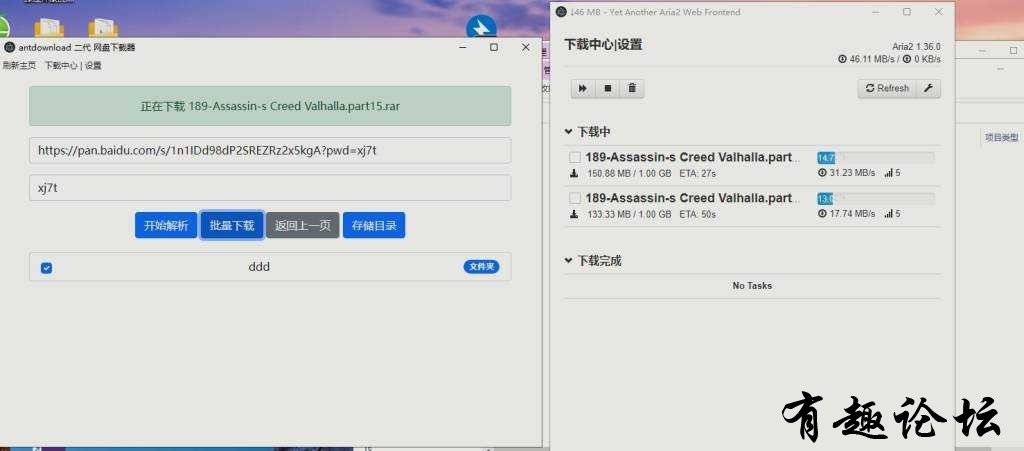Maximize the antdownload window

494,48
